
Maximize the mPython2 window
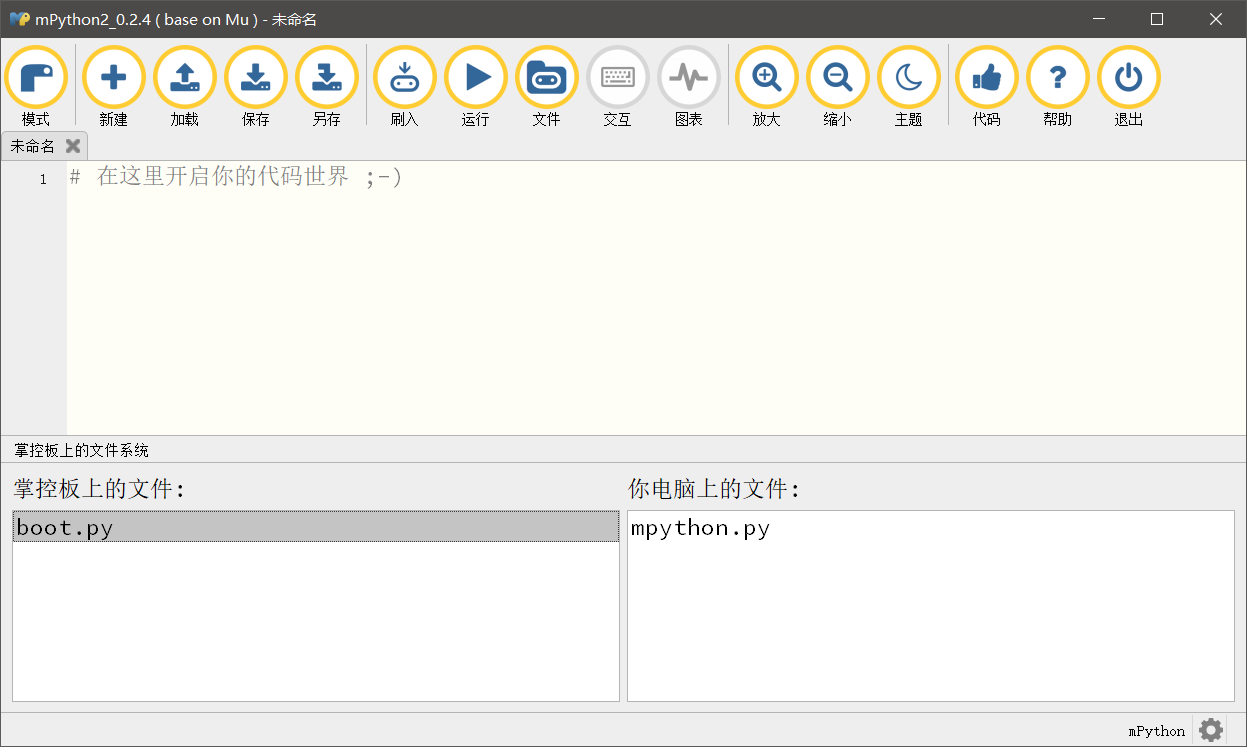pyautogui.click(x=1157, y=19)
